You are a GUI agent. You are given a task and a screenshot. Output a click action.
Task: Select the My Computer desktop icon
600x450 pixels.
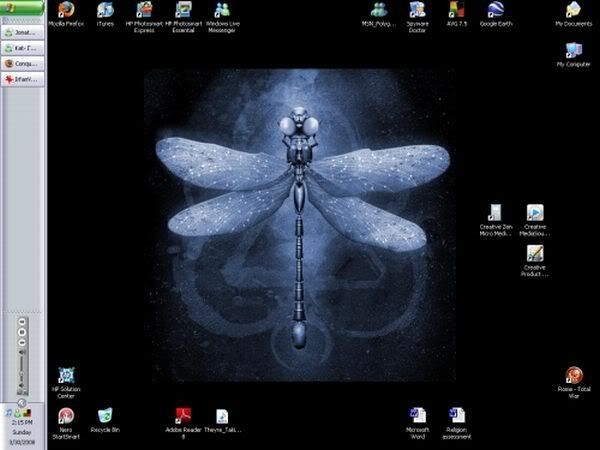tap(574, 55)
